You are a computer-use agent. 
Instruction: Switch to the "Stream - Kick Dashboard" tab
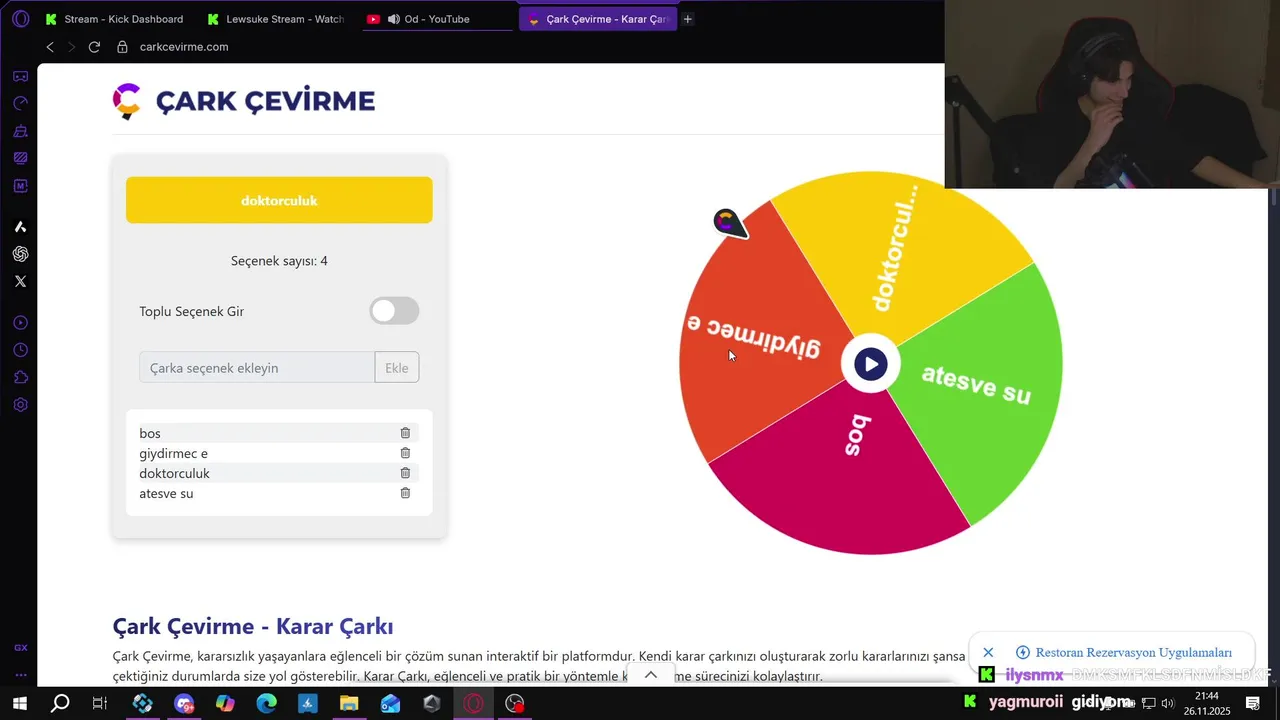tap(114, 19)
